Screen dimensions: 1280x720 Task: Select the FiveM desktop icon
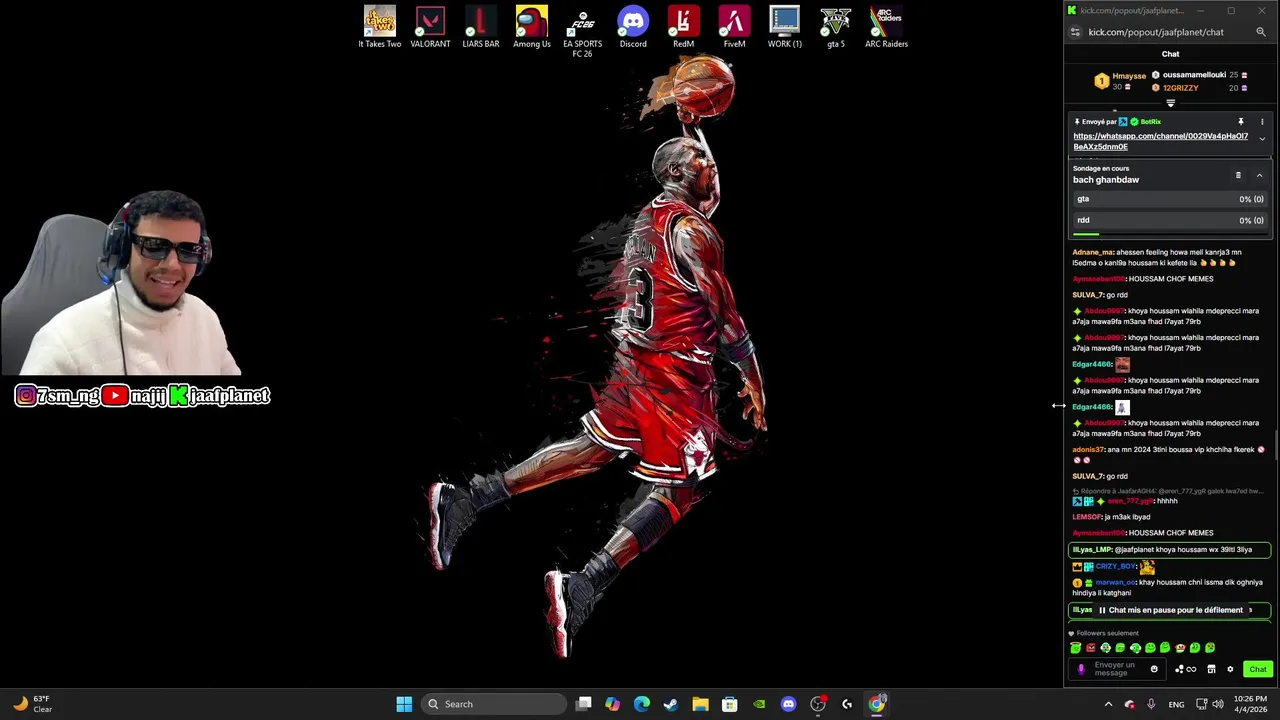pyautogui.click(x=735, y=27)
